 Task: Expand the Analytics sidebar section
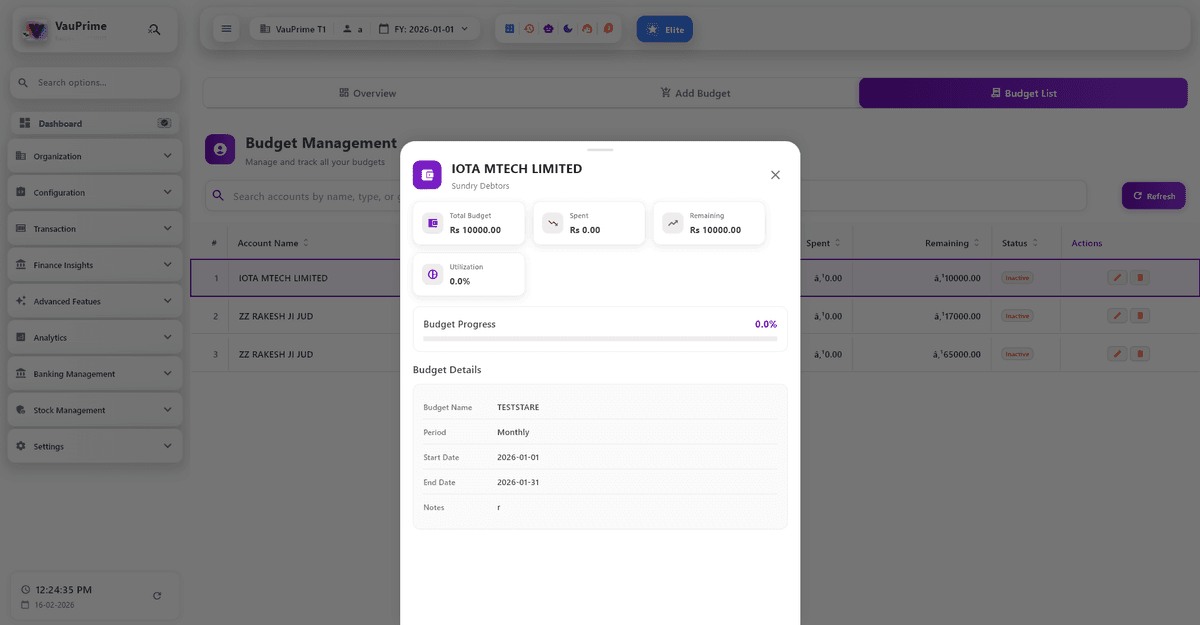pos(95,338)
